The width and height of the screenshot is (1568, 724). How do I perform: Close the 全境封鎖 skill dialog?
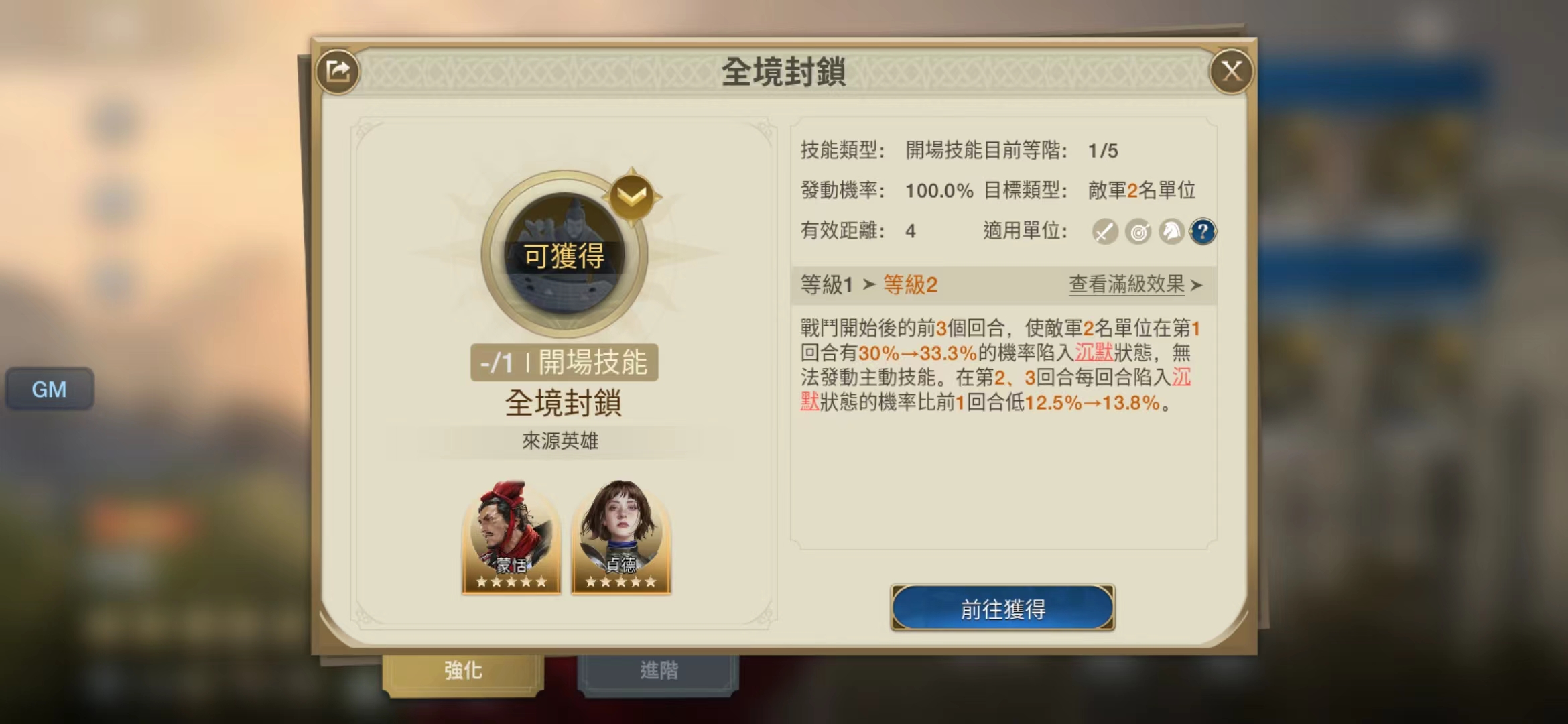click(1231, 71)
